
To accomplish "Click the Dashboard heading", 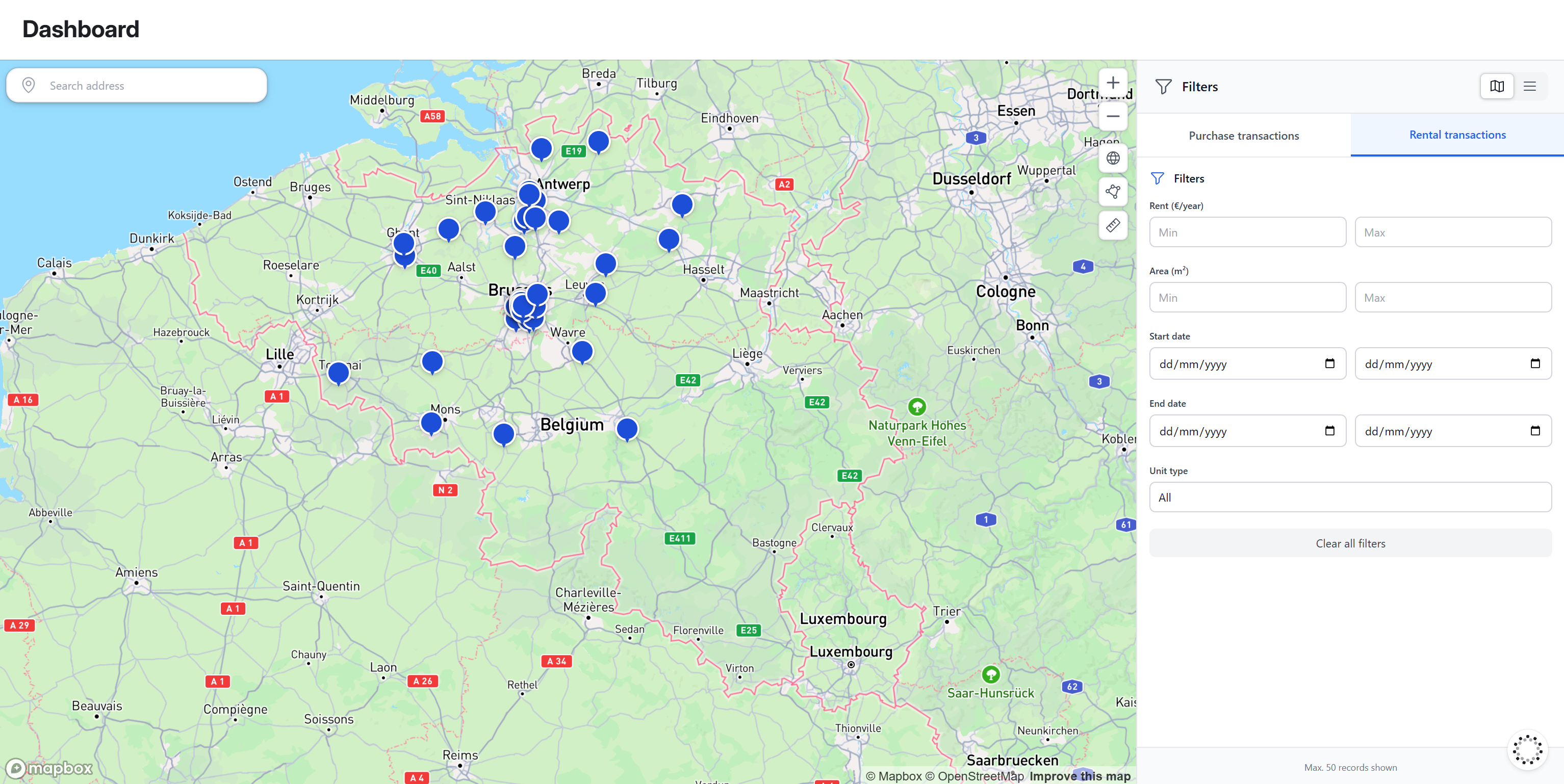I will [x=81, y=29].
